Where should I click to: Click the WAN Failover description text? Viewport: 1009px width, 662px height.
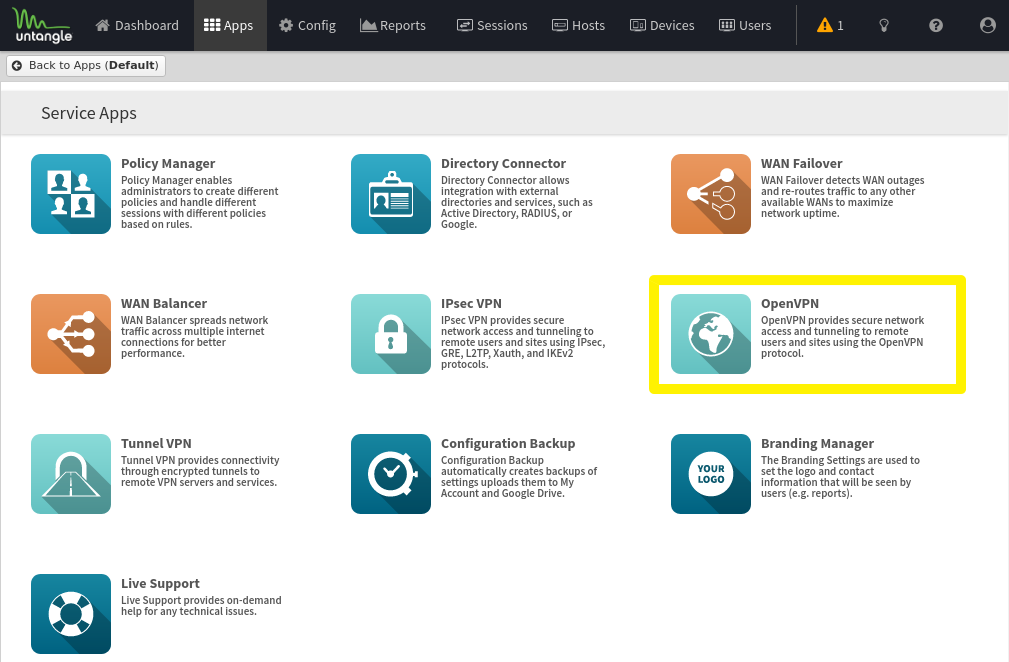coord(842,197)
